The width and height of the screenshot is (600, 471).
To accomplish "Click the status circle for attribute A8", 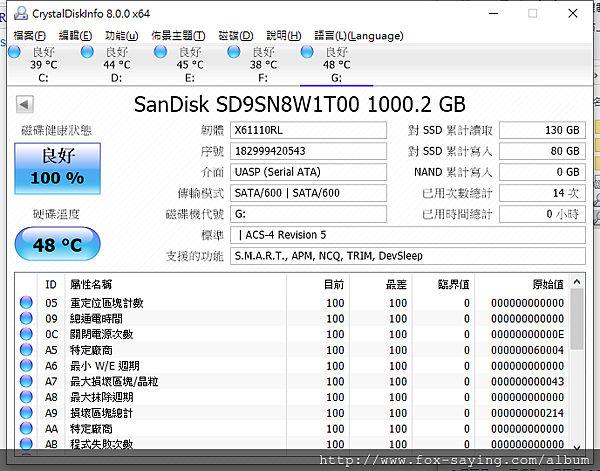I will (26, 397).
